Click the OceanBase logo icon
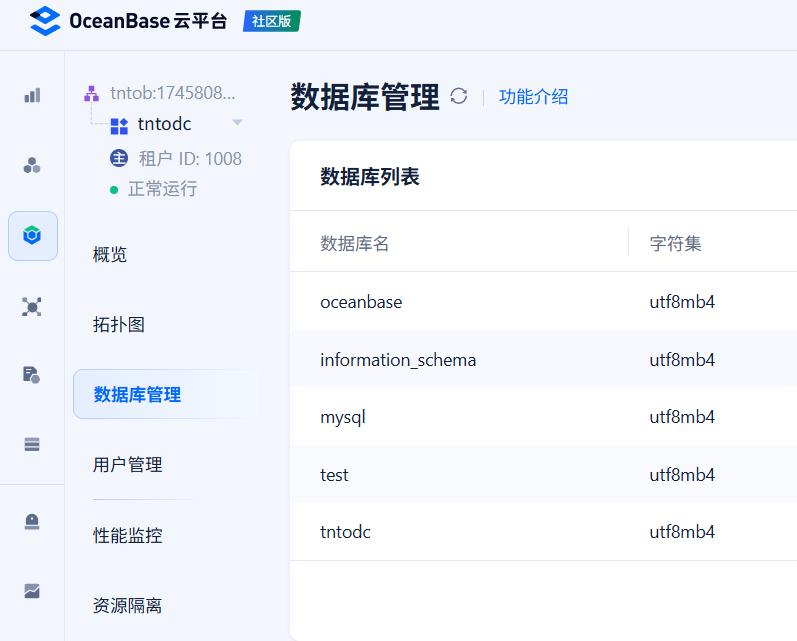This screenshot has width=797, height=641. pyautogui.click(x=45, y=21)
